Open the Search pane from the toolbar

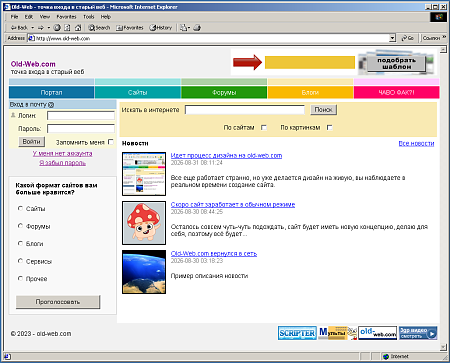coord(99,28)
